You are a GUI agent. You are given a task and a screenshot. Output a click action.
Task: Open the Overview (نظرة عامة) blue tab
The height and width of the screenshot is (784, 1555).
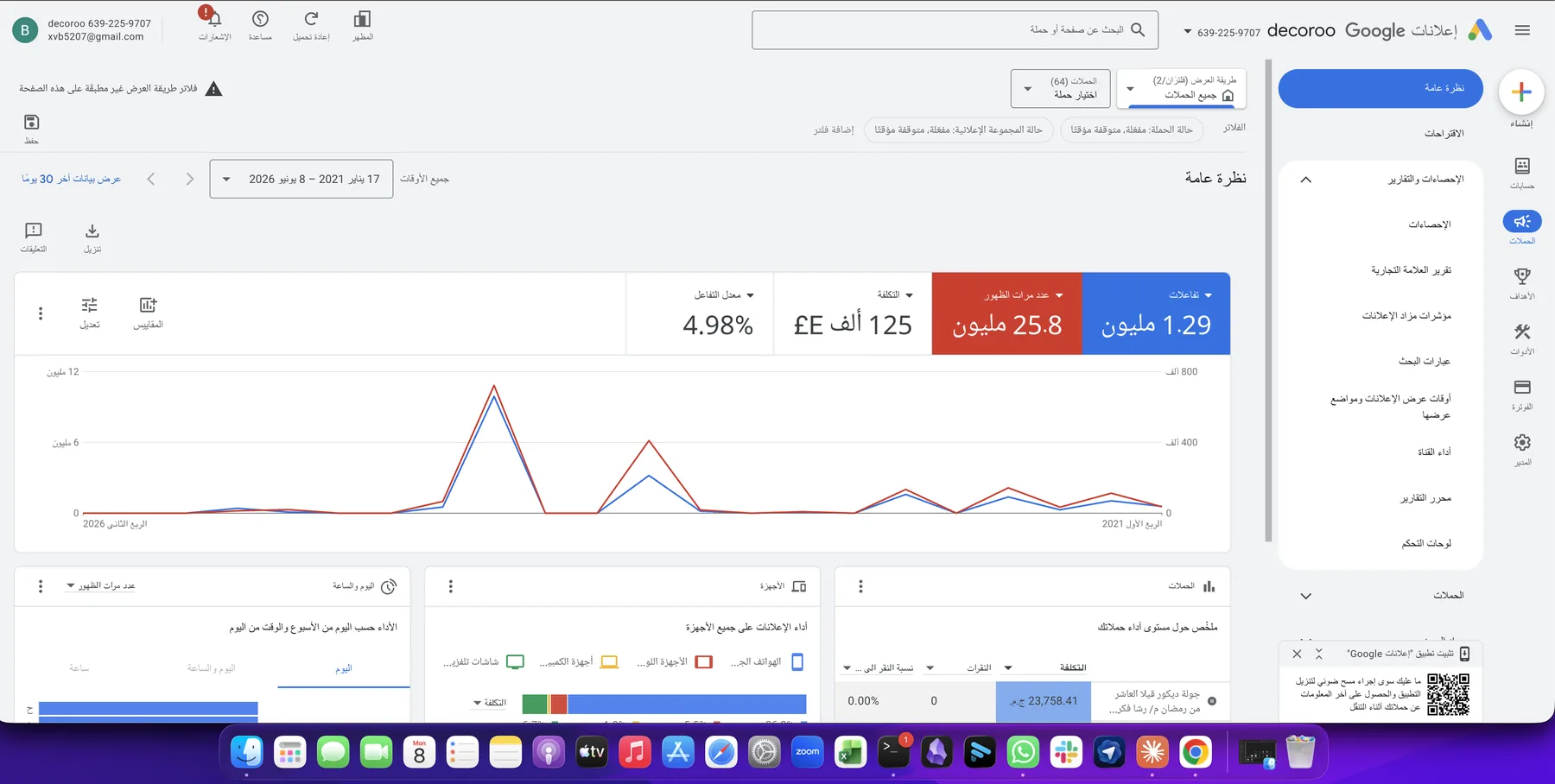point(1380,88)
